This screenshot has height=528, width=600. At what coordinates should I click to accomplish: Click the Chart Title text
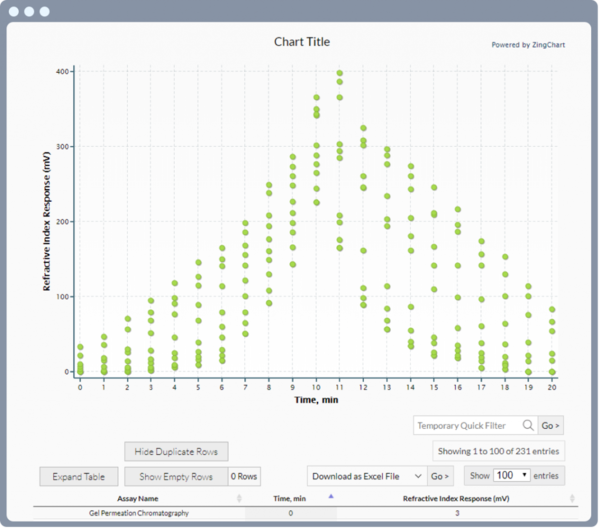tap(301, 42)
